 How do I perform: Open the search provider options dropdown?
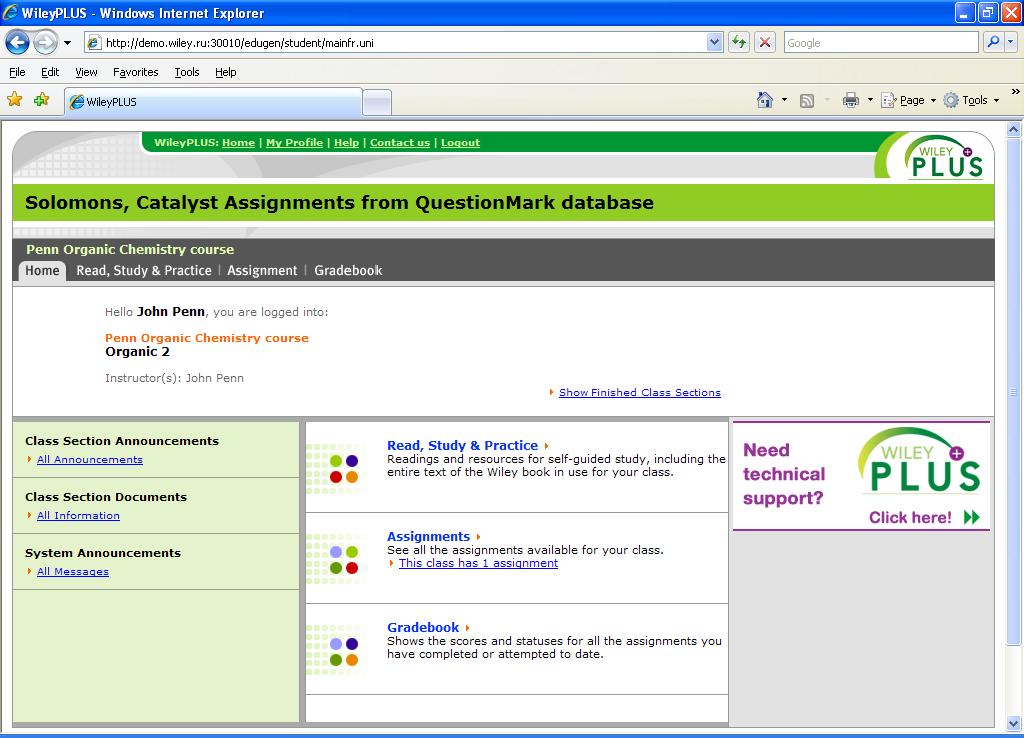(1011, 42)
